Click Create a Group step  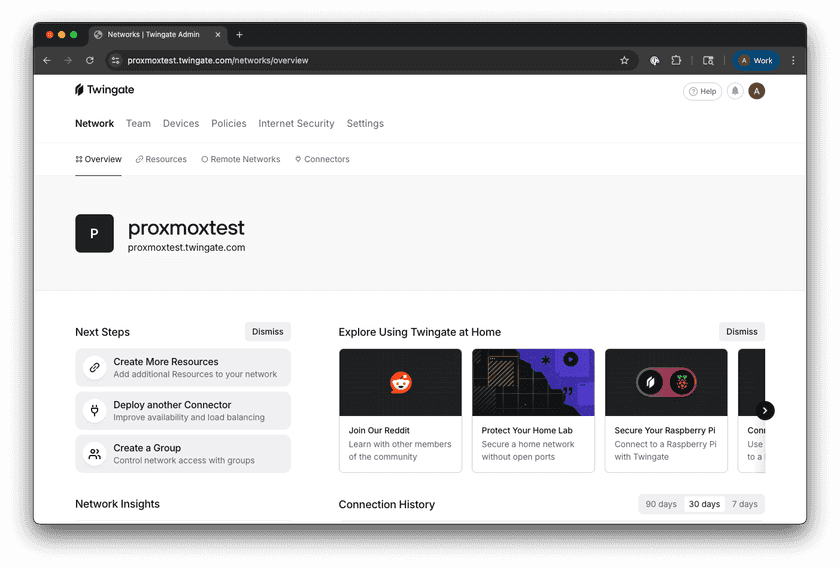point(183,454)
